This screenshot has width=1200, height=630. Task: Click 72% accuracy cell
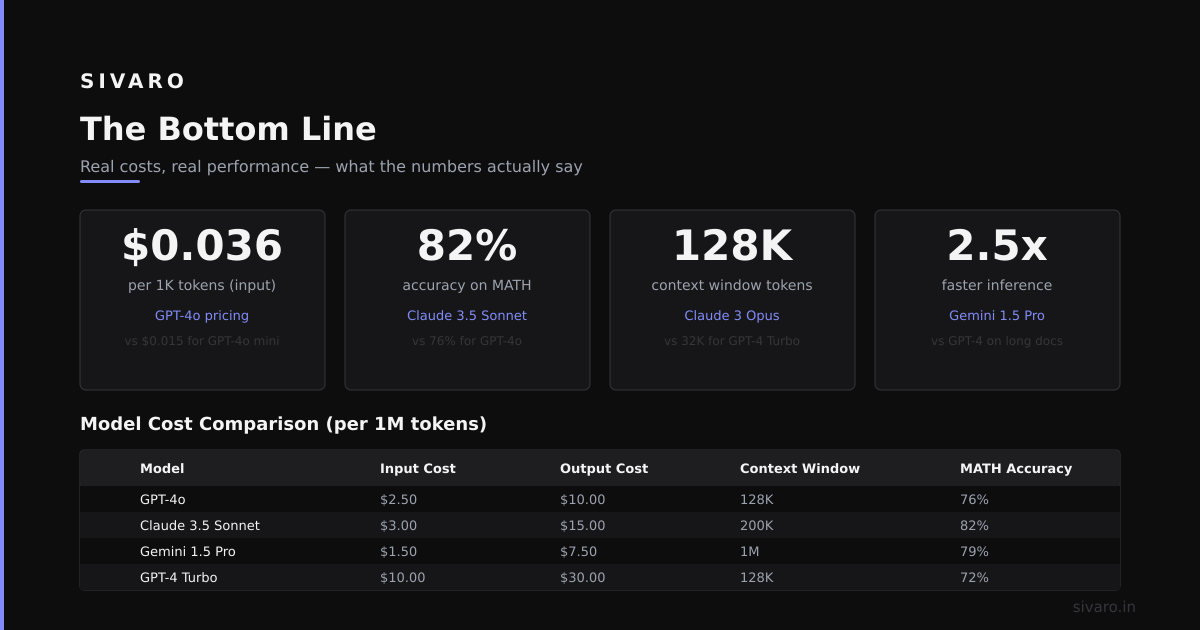tap(975, 577)
